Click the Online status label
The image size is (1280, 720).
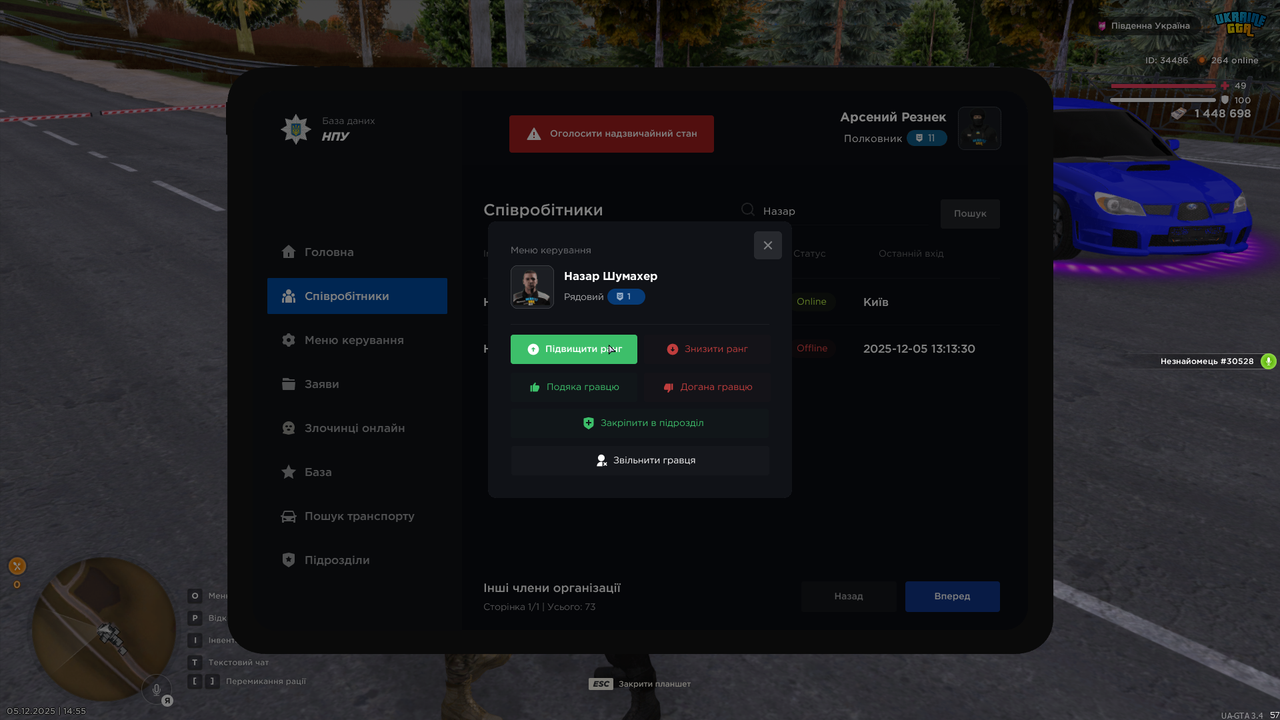click(x=812, y=302)
